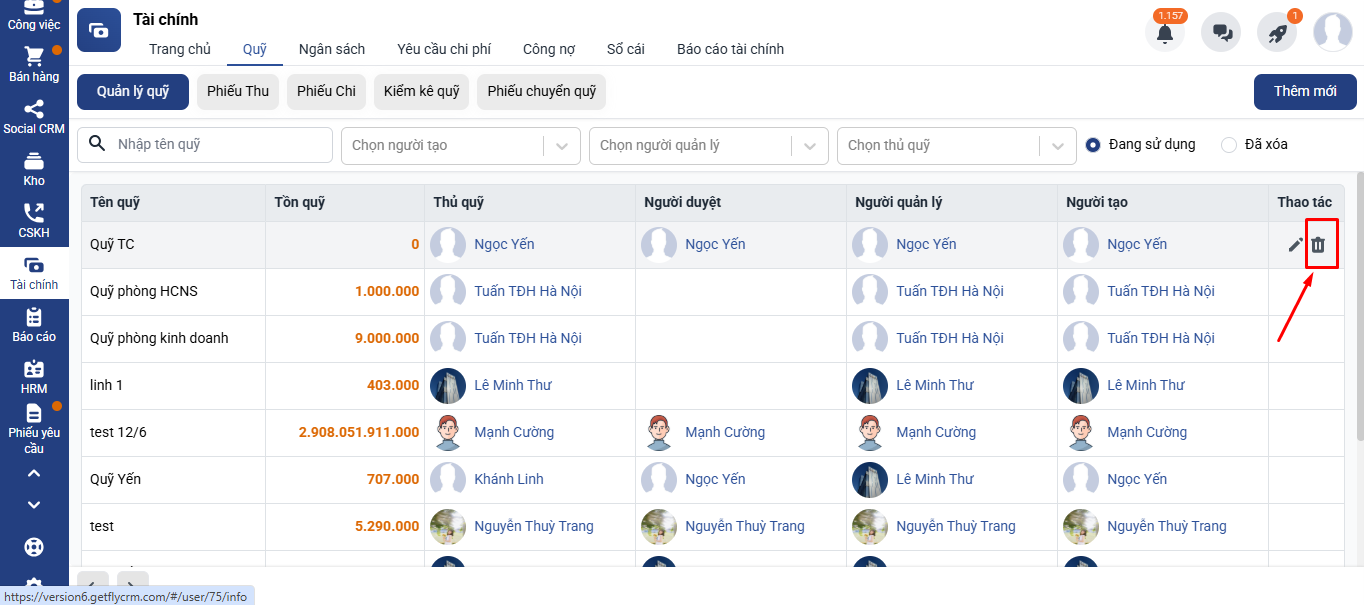Click the Thêm mới button
Screen dimensions: 1364x605
point(1304,91)
